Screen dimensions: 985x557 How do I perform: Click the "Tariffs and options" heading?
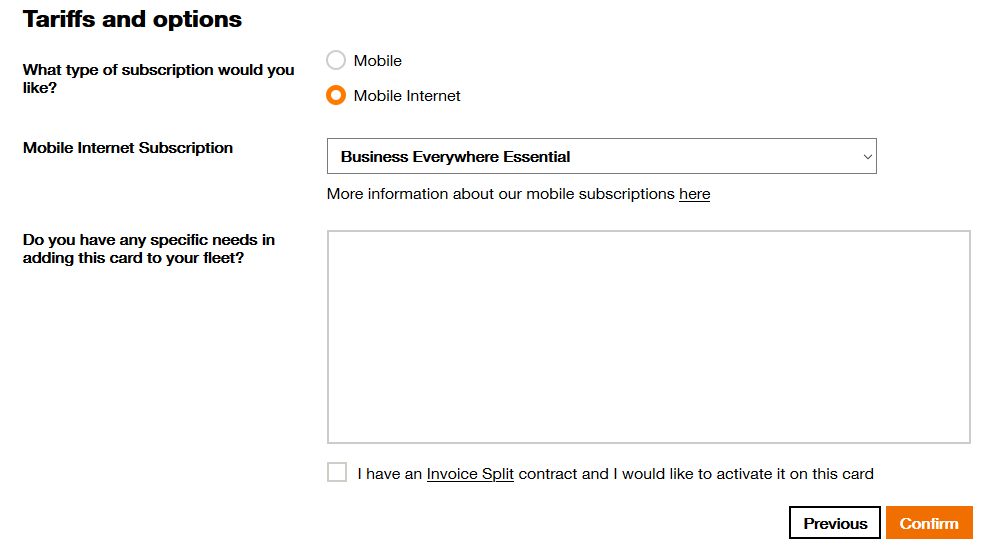click(x=132, y=19)
